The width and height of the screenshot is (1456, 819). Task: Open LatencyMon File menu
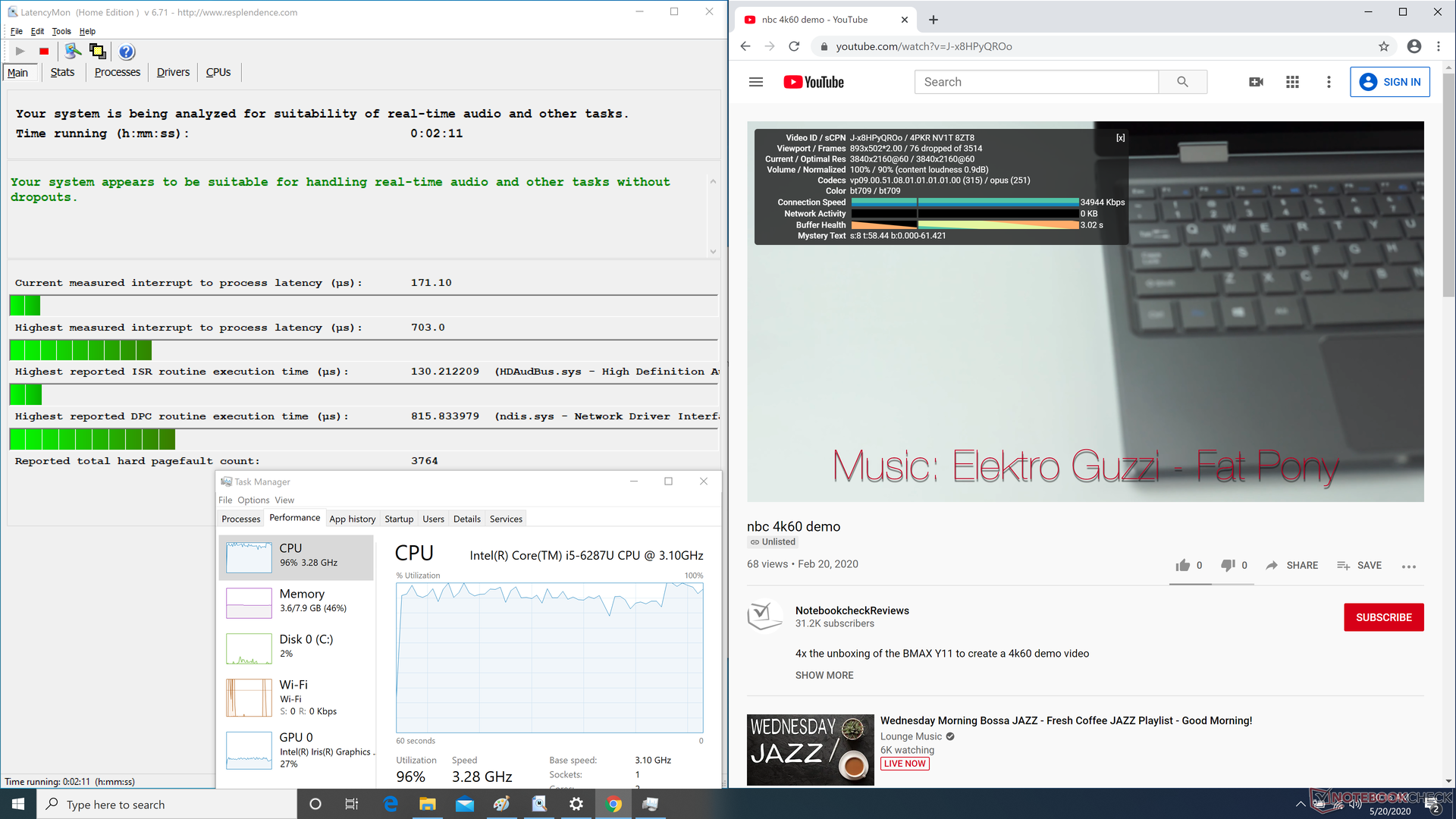pos(17,31)
